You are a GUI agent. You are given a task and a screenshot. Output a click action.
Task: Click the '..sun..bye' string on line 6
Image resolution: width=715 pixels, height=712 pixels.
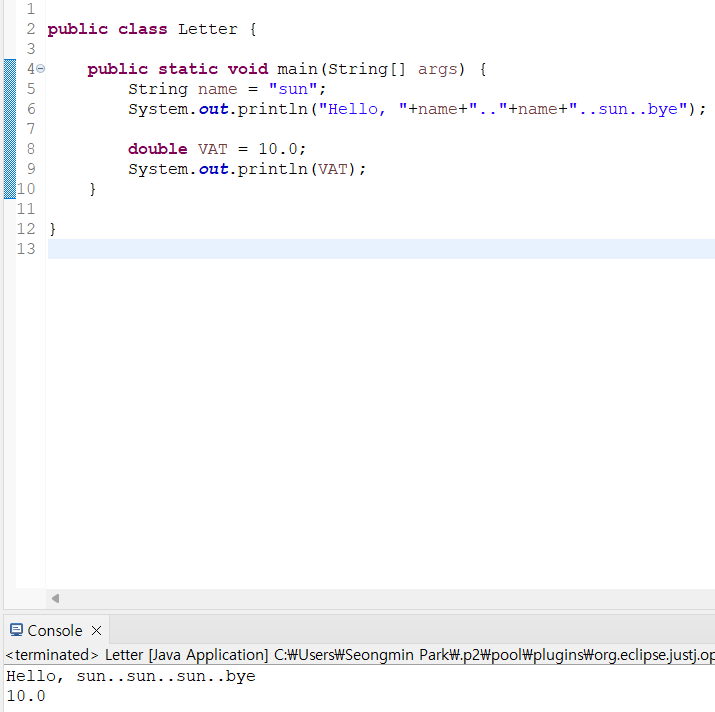(628, 109)
